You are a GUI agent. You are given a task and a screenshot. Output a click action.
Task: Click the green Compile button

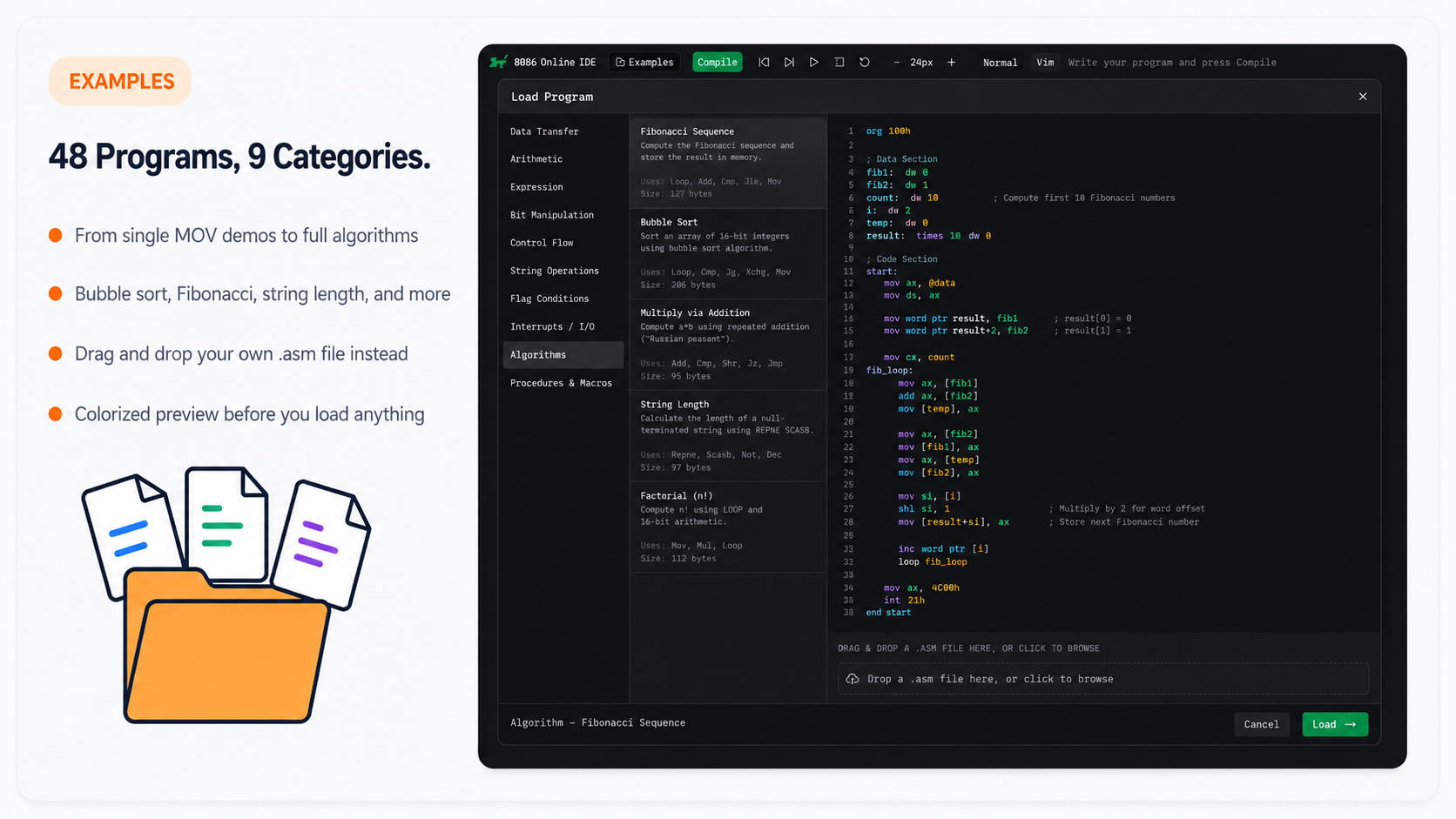pyautogui.click(x=718, y=62)
